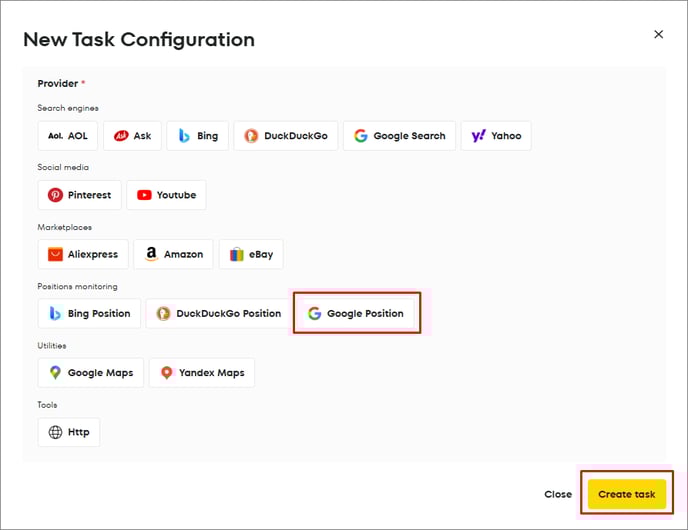Choose DuckDuckGo Position monitoring
Viewport: 688px width, 530px height.
click(219, 313)
